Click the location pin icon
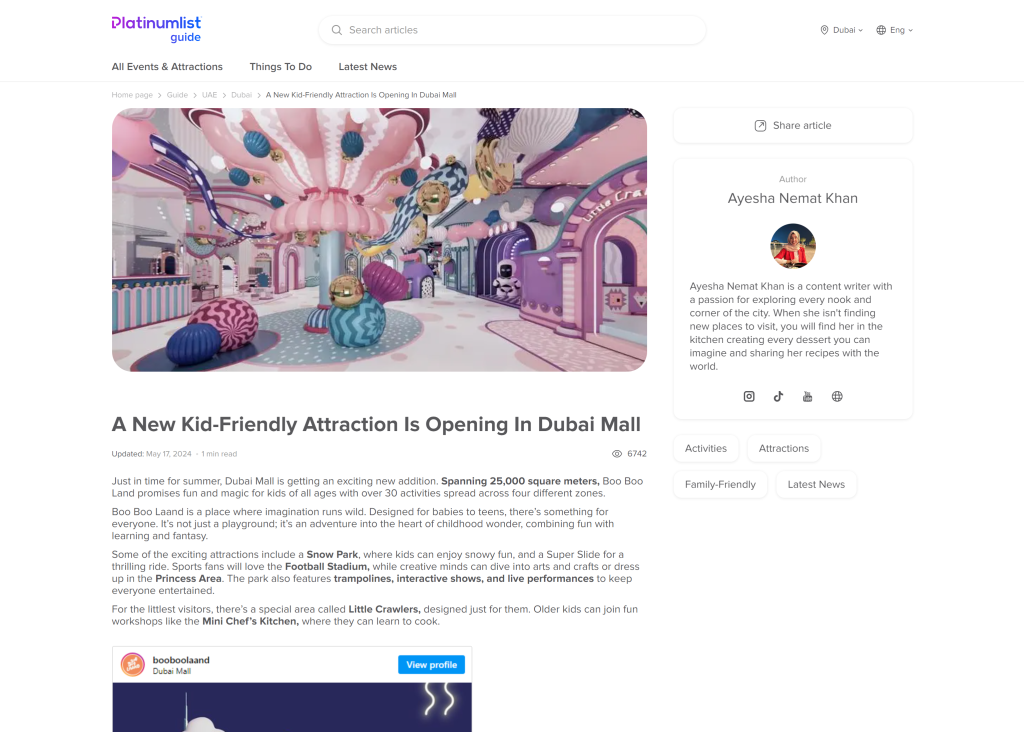 [x=824, y=30]
